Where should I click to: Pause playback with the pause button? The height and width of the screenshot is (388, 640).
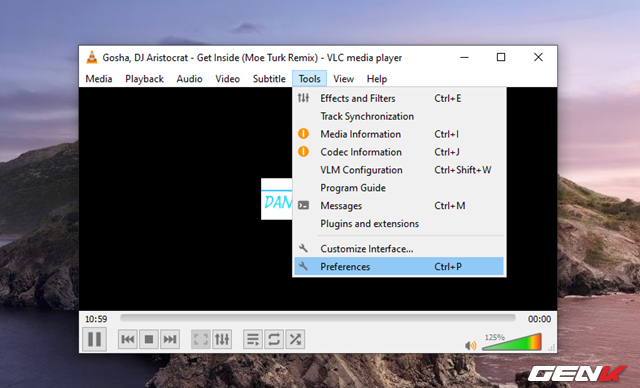pos(94,339)
